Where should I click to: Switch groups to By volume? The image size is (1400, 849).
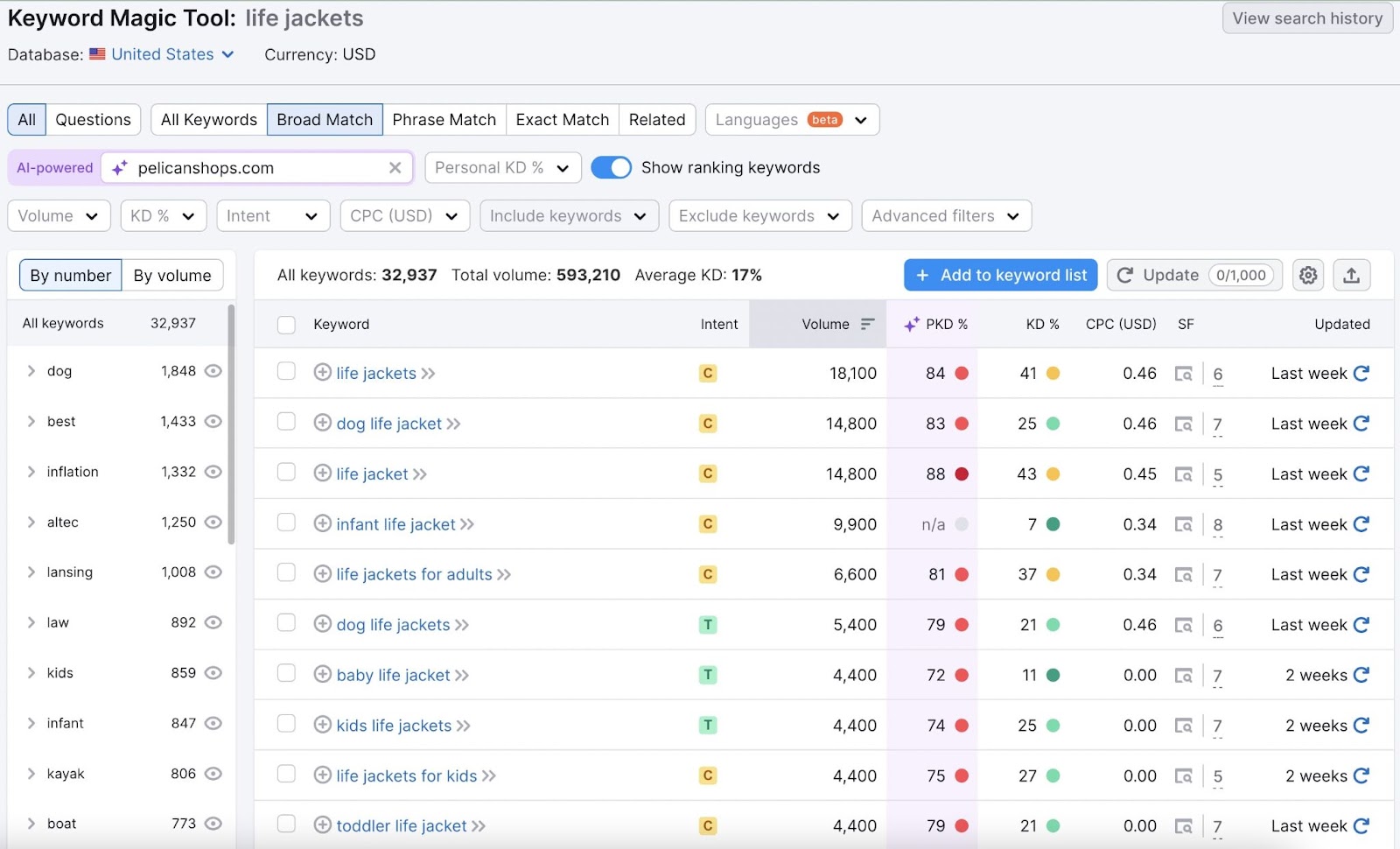172,275
